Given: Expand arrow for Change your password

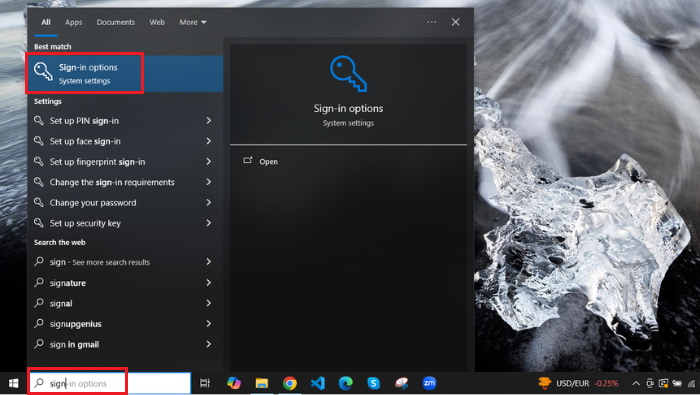Looking at the screenshot, I should click(208, 203).
